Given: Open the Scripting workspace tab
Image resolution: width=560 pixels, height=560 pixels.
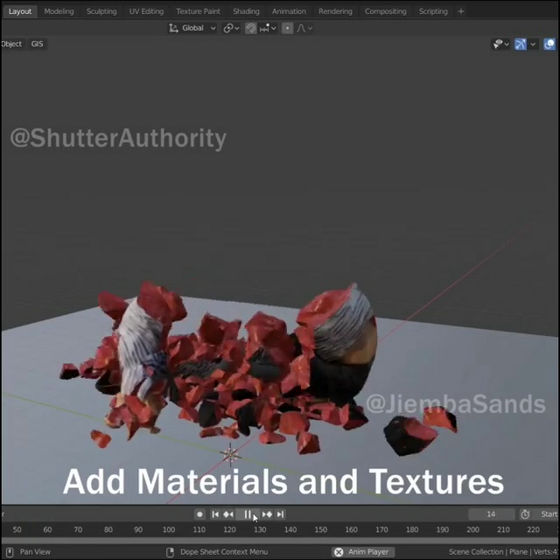Looking at the screenshot, I should coord(433,11).
